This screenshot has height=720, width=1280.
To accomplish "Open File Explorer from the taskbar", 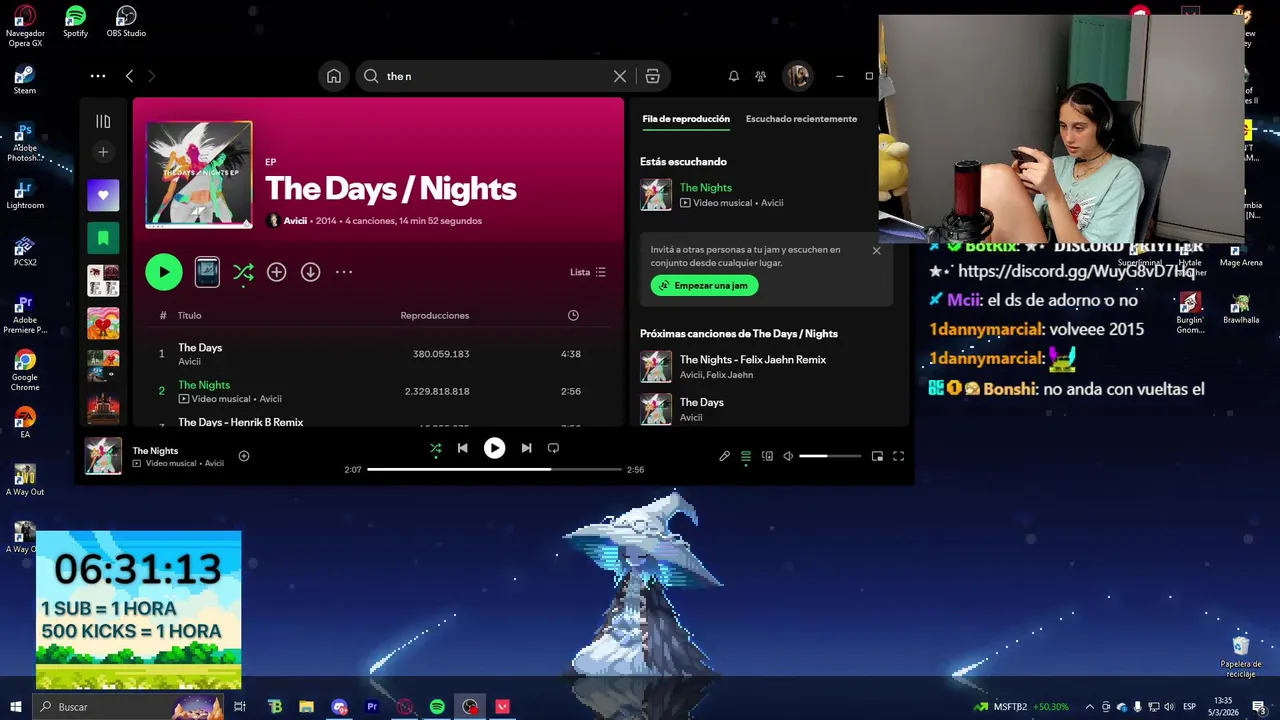I will pyautogui.click(x=307, y=707).
